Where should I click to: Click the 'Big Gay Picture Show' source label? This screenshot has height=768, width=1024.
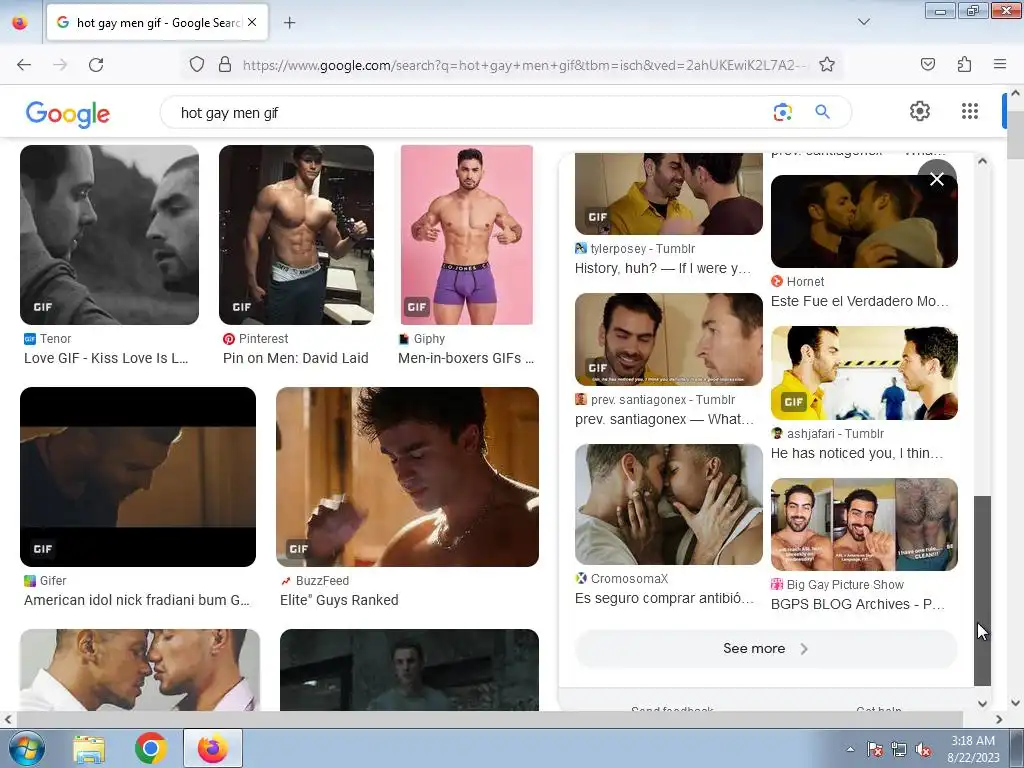tap(845, 584)
